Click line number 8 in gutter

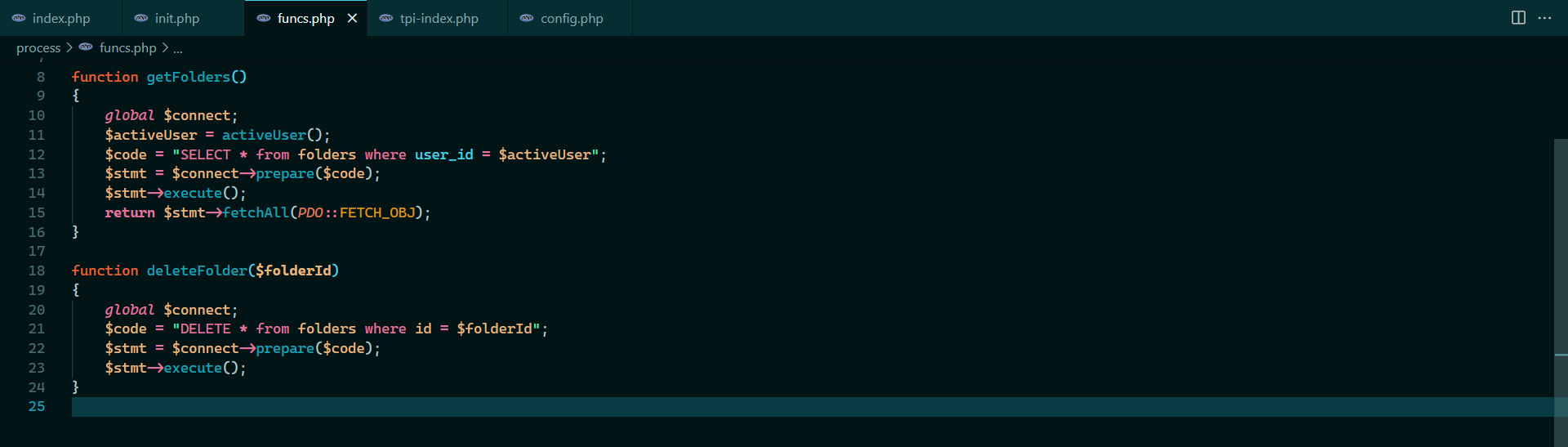click(x=41, y=77)
